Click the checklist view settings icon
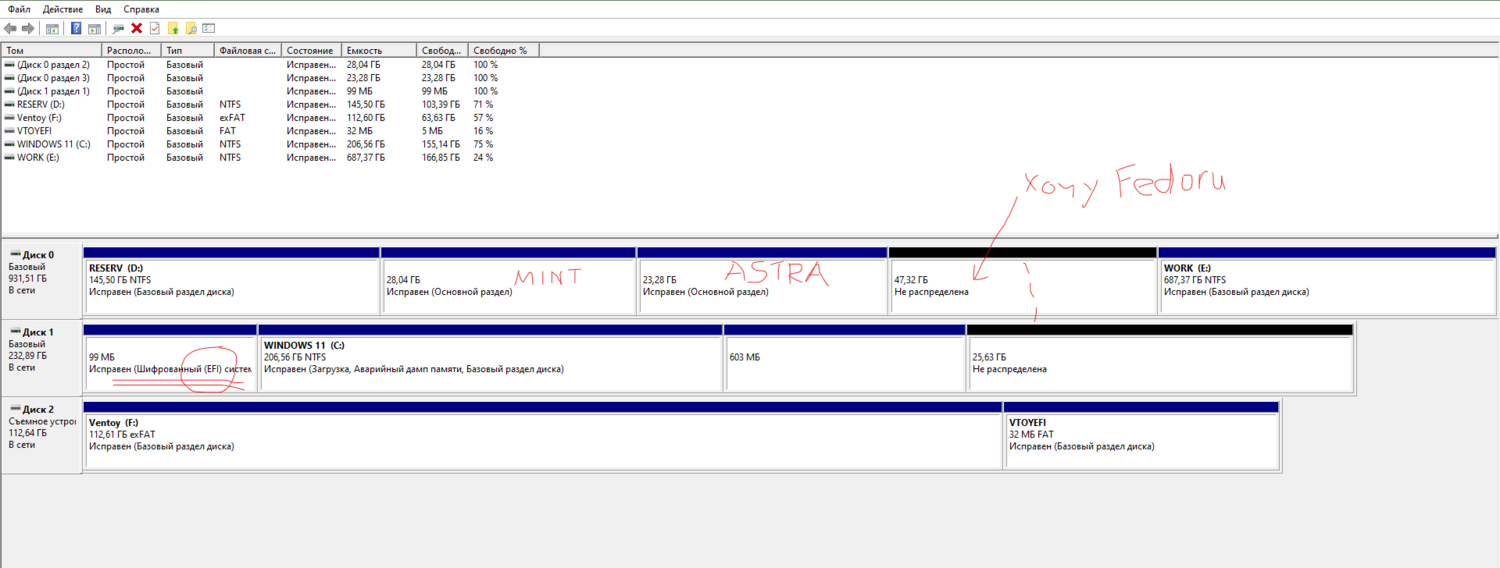 [208, 28]
